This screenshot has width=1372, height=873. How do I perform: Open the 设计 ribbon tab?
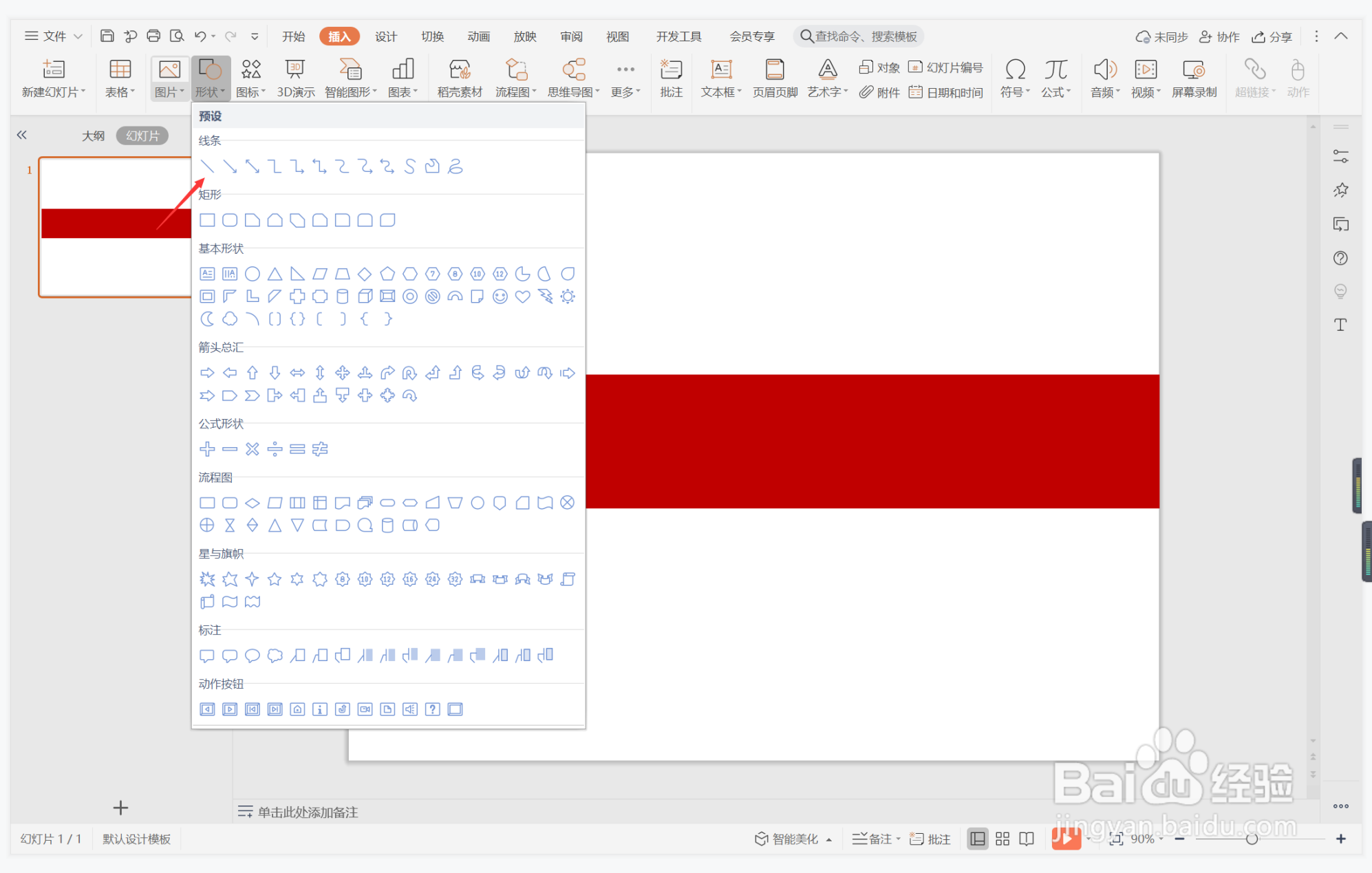point(385,36)
